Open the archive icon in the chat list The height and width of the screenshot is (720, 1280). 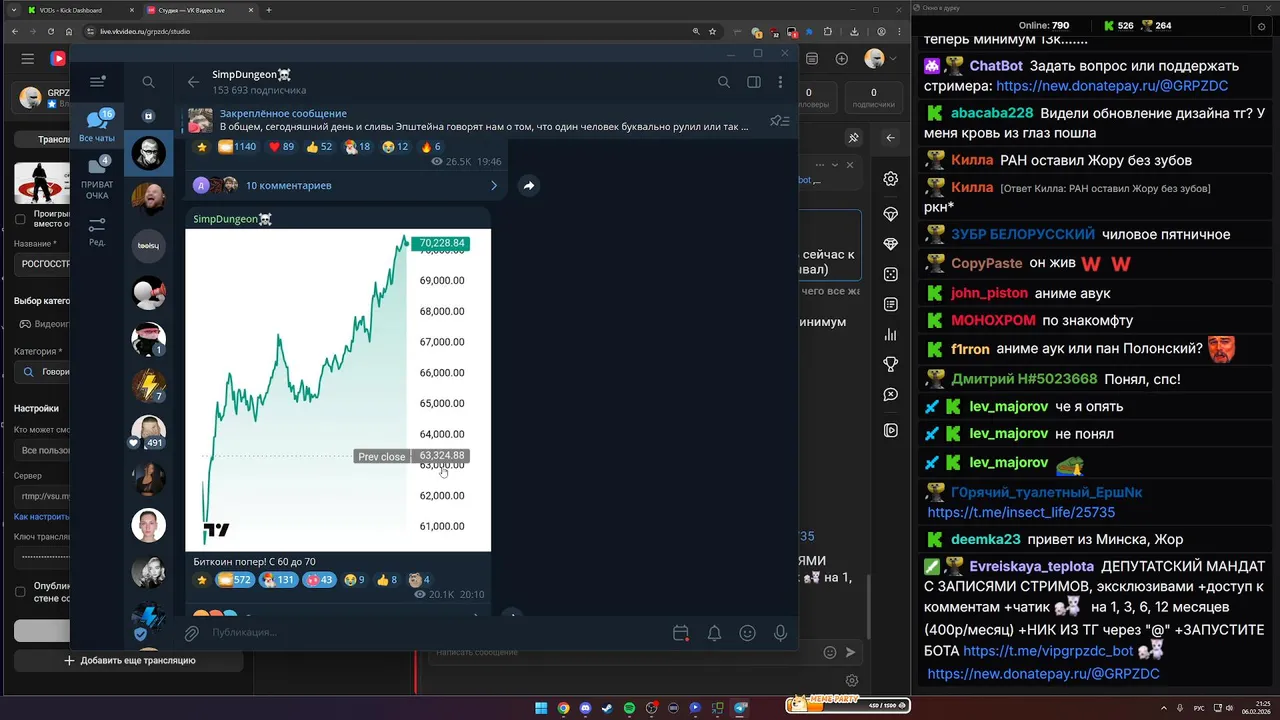click(x=148, y=116)
